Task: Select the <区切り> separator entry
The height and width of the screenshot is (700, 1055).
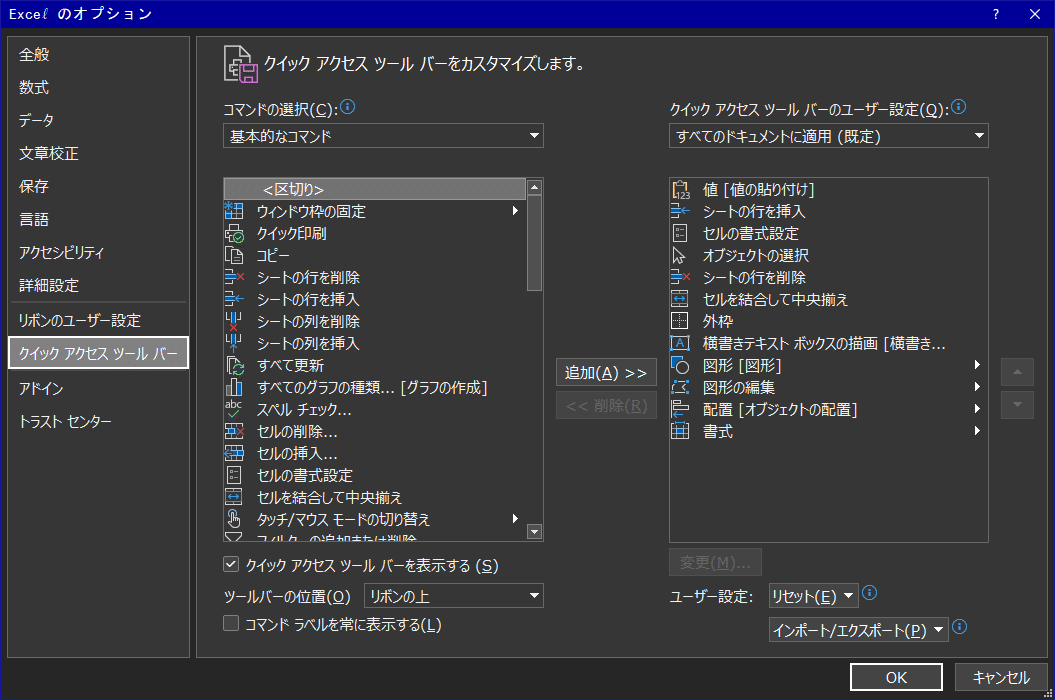Action: [375, 189]
